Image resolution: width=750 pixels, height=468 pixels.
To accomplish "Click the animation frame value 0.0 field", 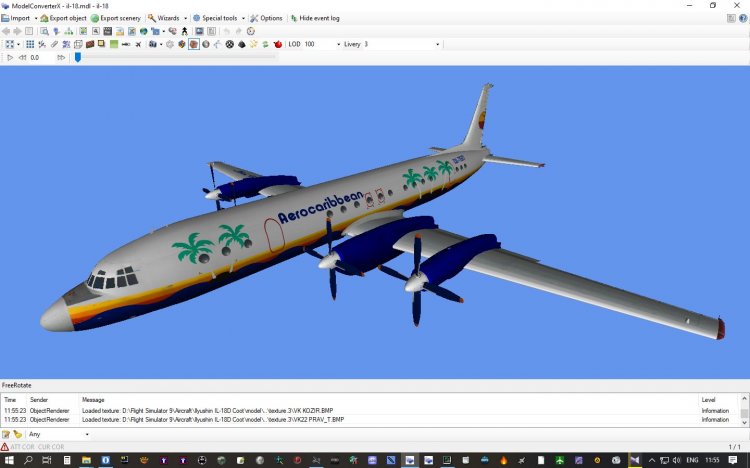I will (42, 57).
